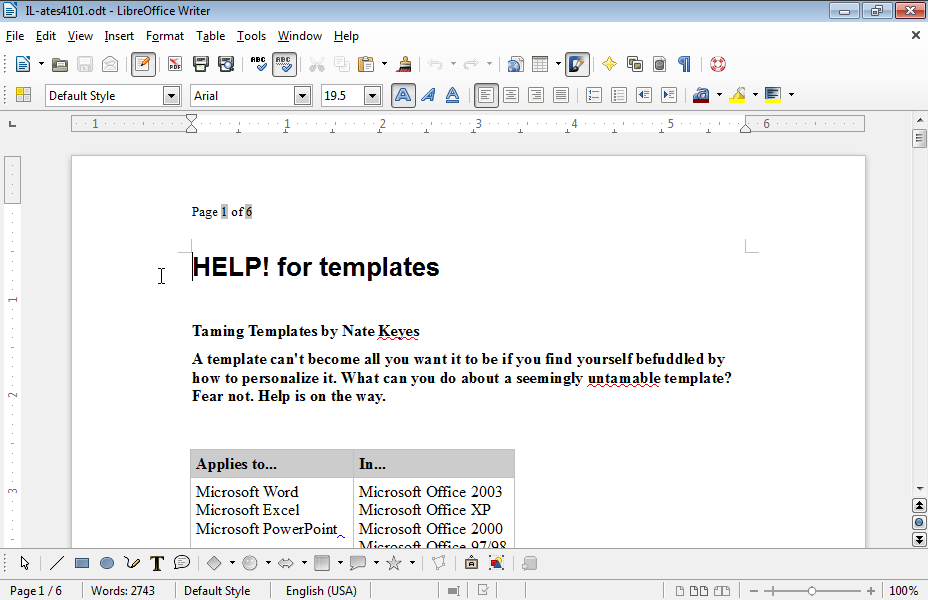Viewport: 928px width, 600px height.
Task: Open LibreOffice Help lifebuoy icon
Action: click(x=718, y=64)
